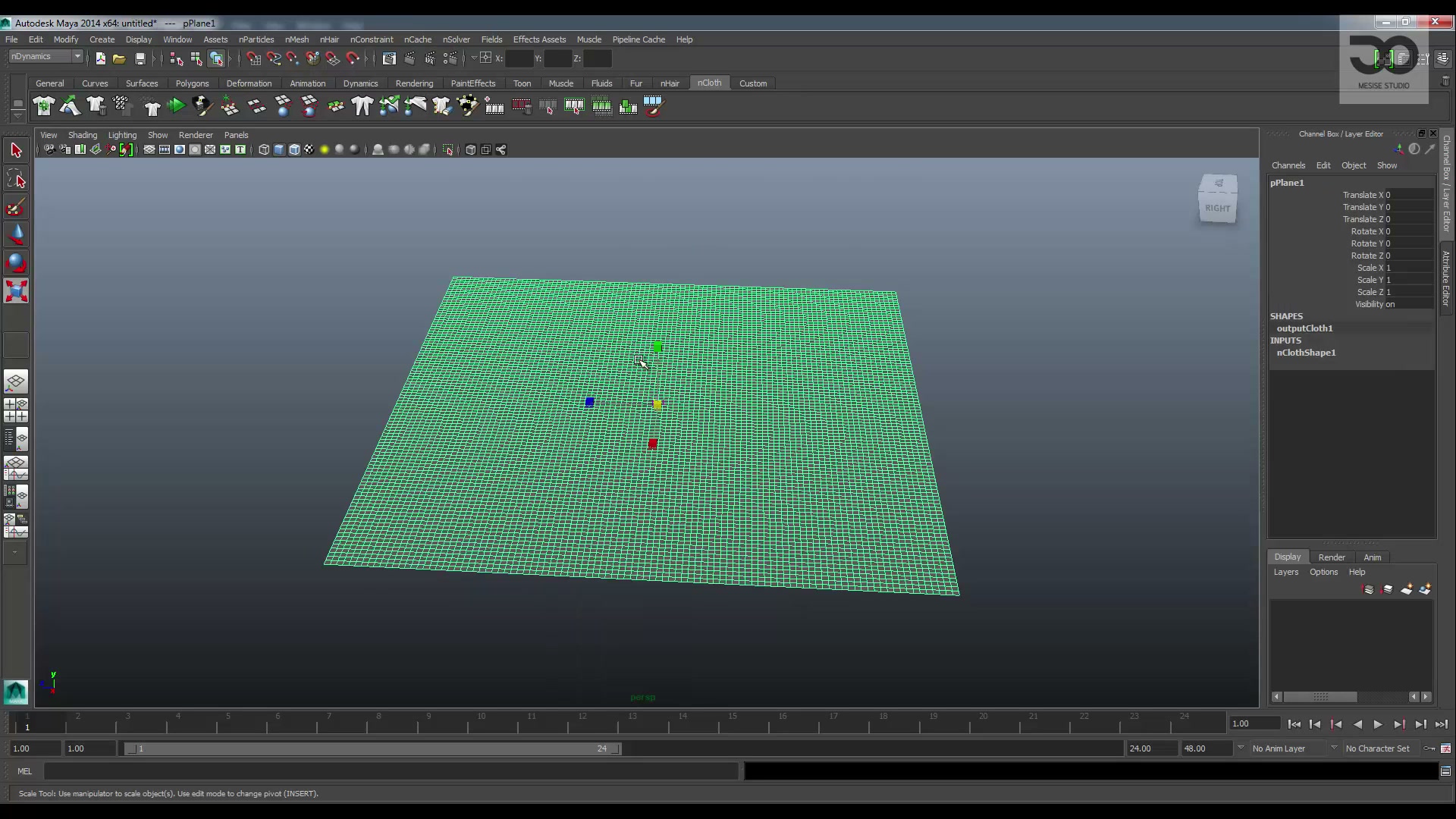1456x819 pixels.
Task: Toggle Select by Object Type mode
Action: click(196, 58)
